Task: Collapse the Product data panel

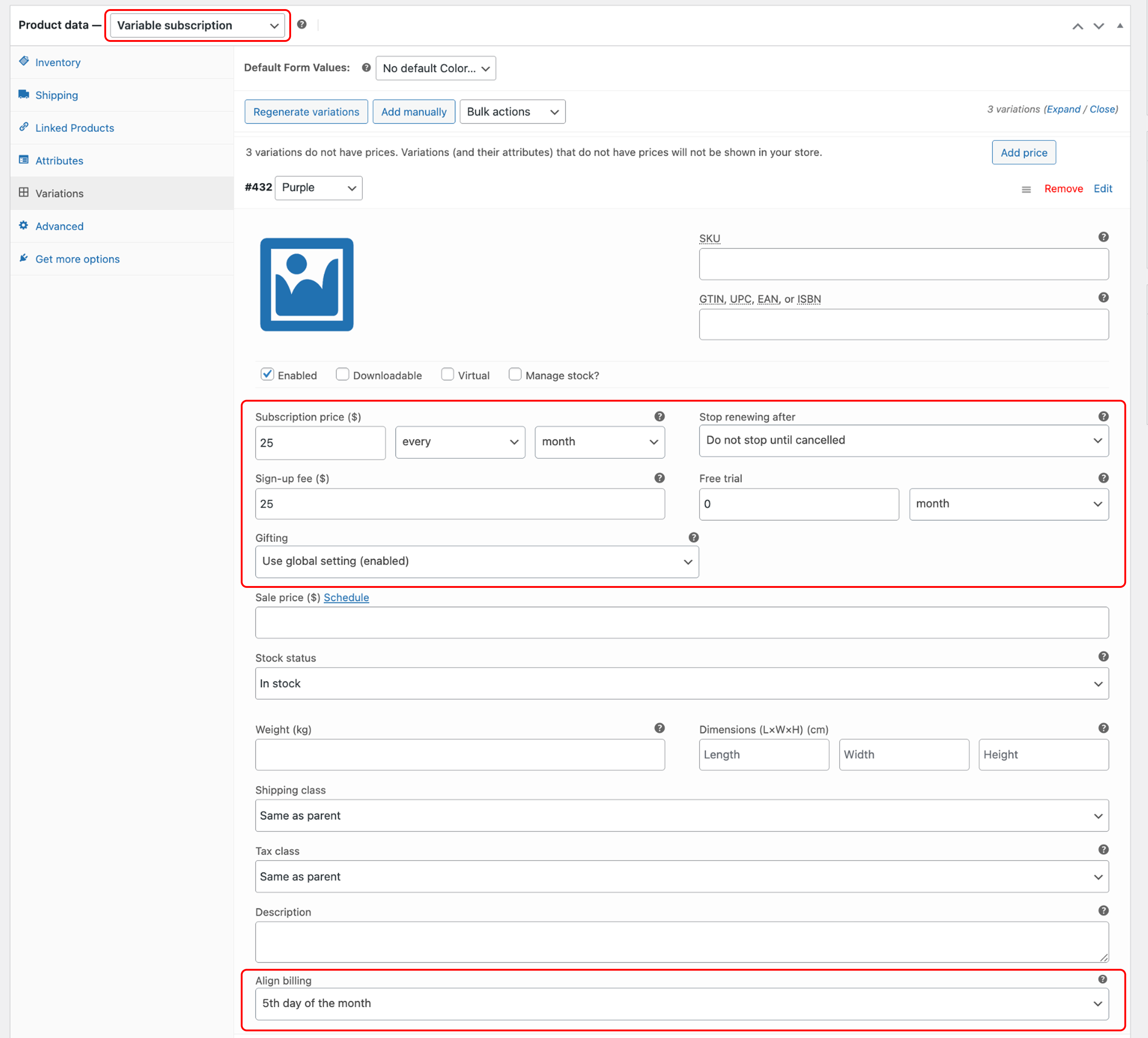Action: tap(1119, 26)
